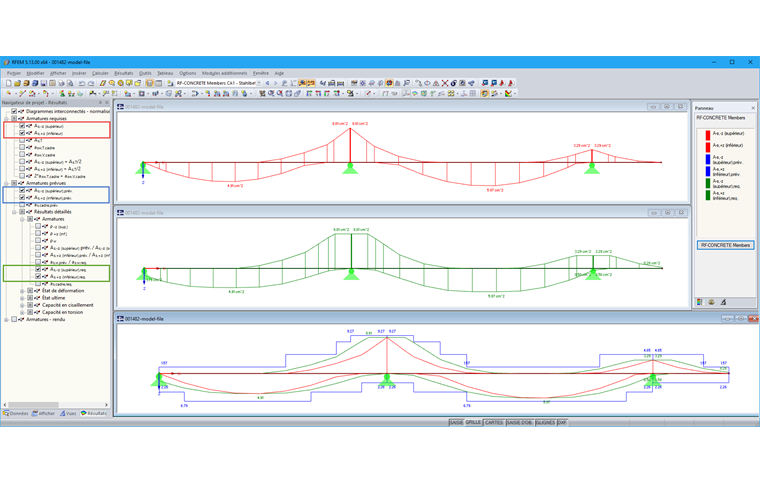Close the Panneau side panel
This screenshot has width=760, height=483.
[x=753, y=108]
